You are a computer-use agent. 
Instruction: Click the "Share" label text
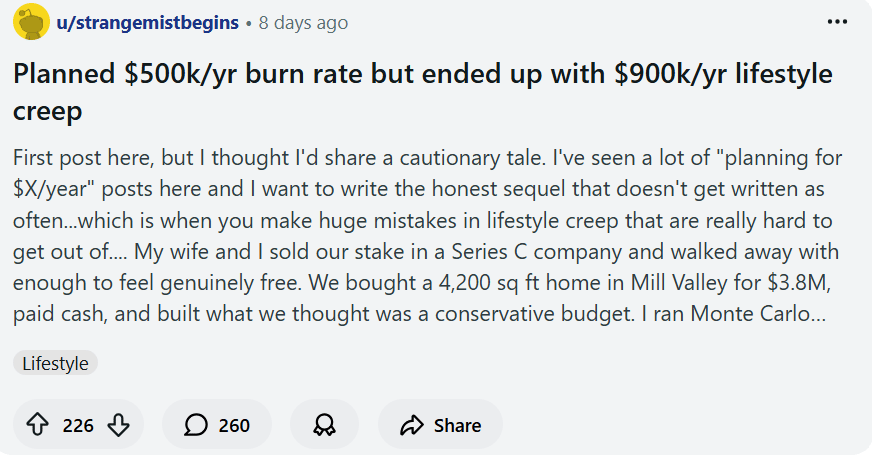[457, 425]
